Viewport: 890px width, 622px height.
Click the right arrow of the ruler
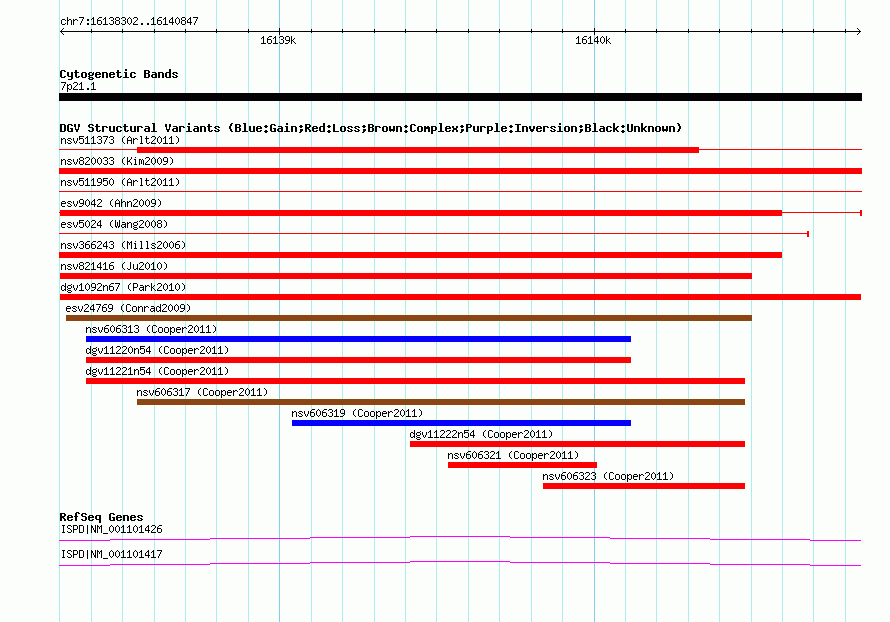pos(859,32)
